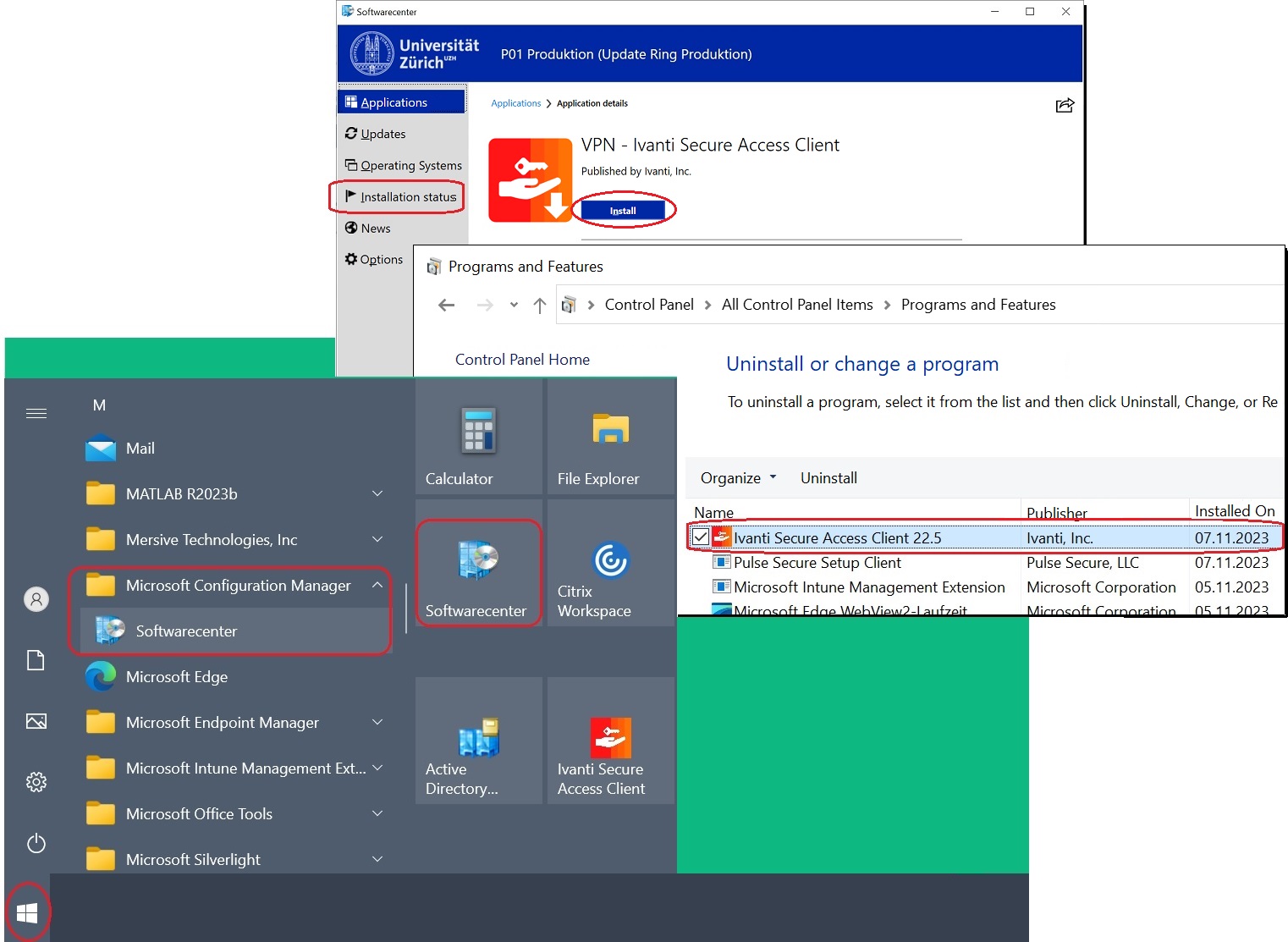Viewport: 1288px width, 942px height.
Task: Expand the Microsoft Endpoint Manager folder
Action: click(x=377, y=722)
